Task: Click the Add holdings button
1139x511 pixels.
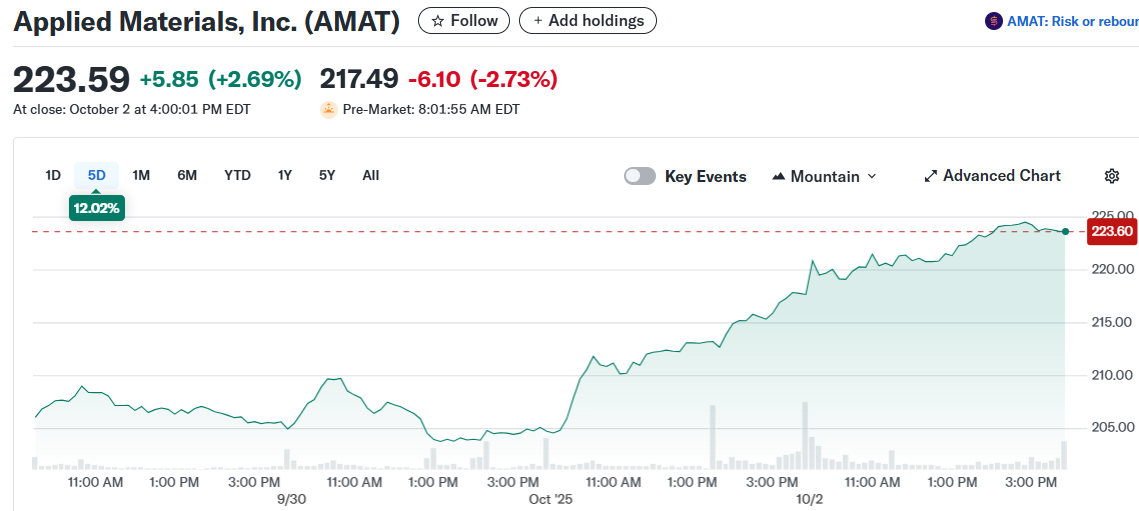Action: 587,21
